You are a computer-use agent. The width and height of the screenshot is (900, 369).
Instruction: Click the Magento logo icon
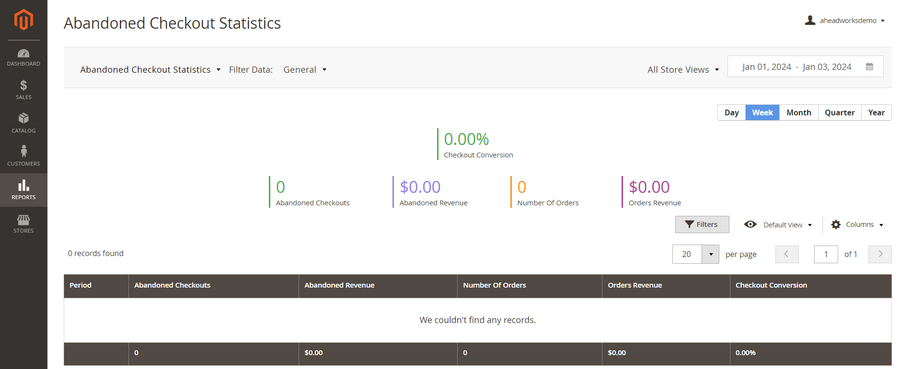coord(24,20)
